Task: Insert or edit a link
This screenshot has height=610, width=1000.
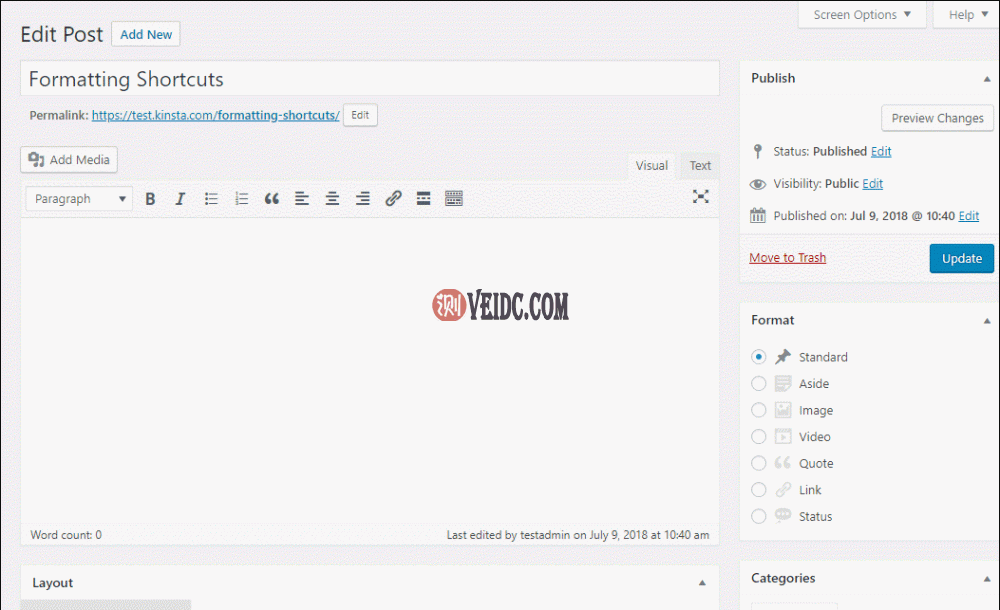Action: (393, 199)
